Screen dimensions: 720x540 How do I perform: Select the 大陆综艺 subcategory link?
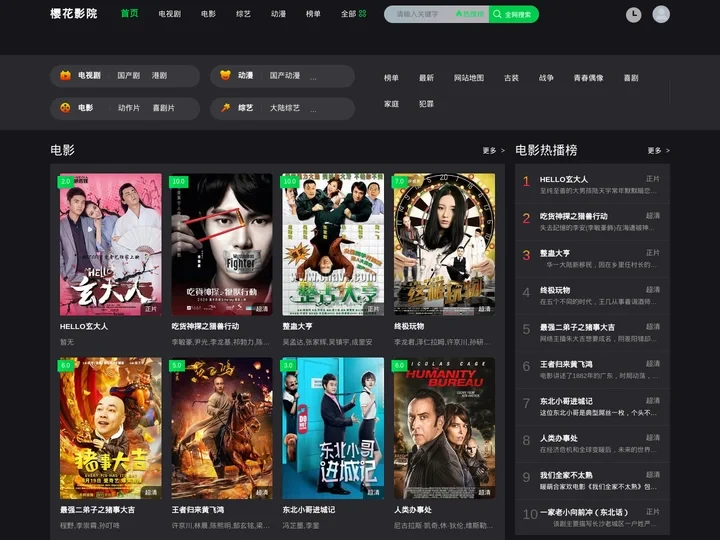[285, 108]
